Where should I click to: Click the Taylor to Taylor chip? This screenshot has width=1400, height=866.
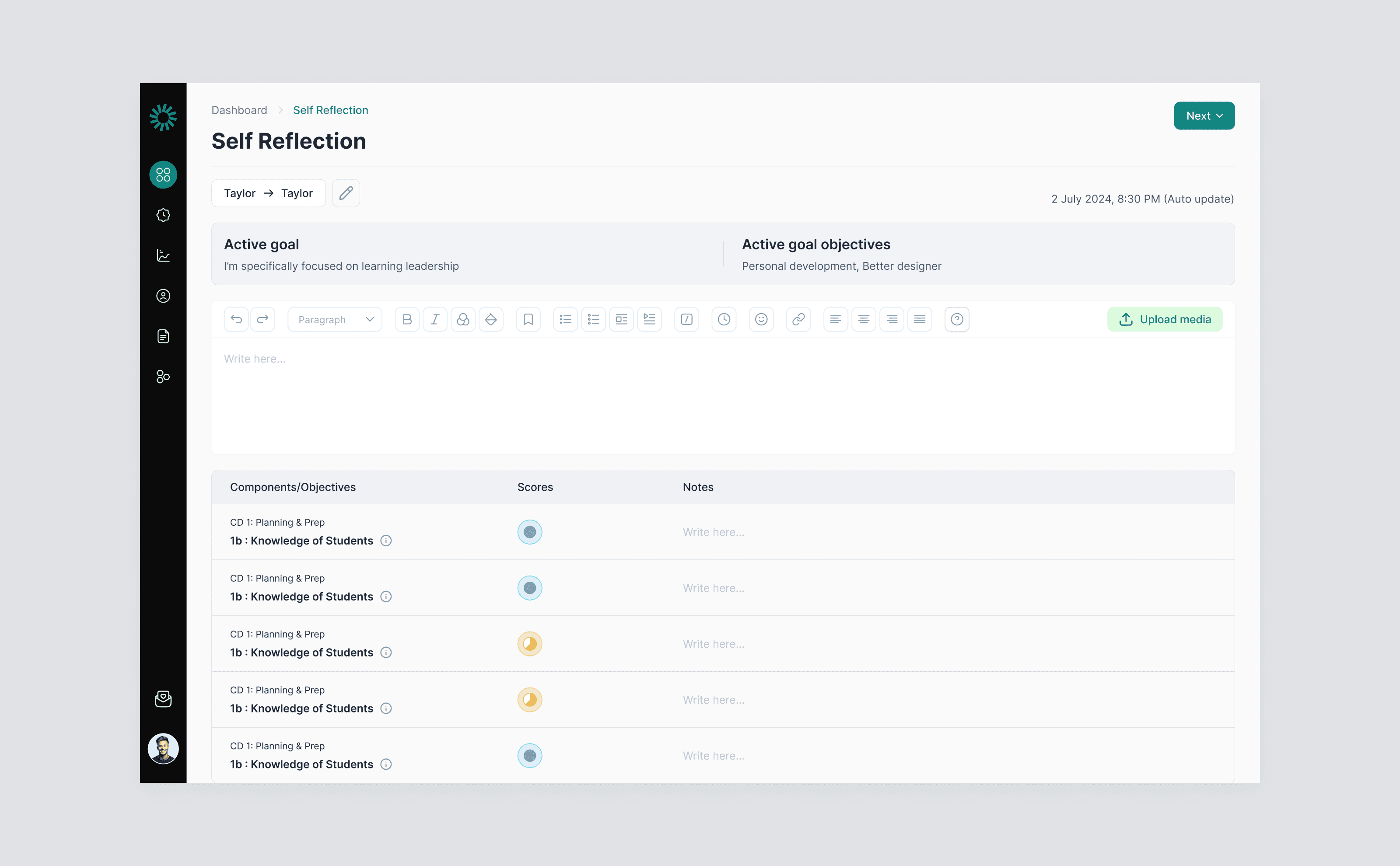[269, 193]
